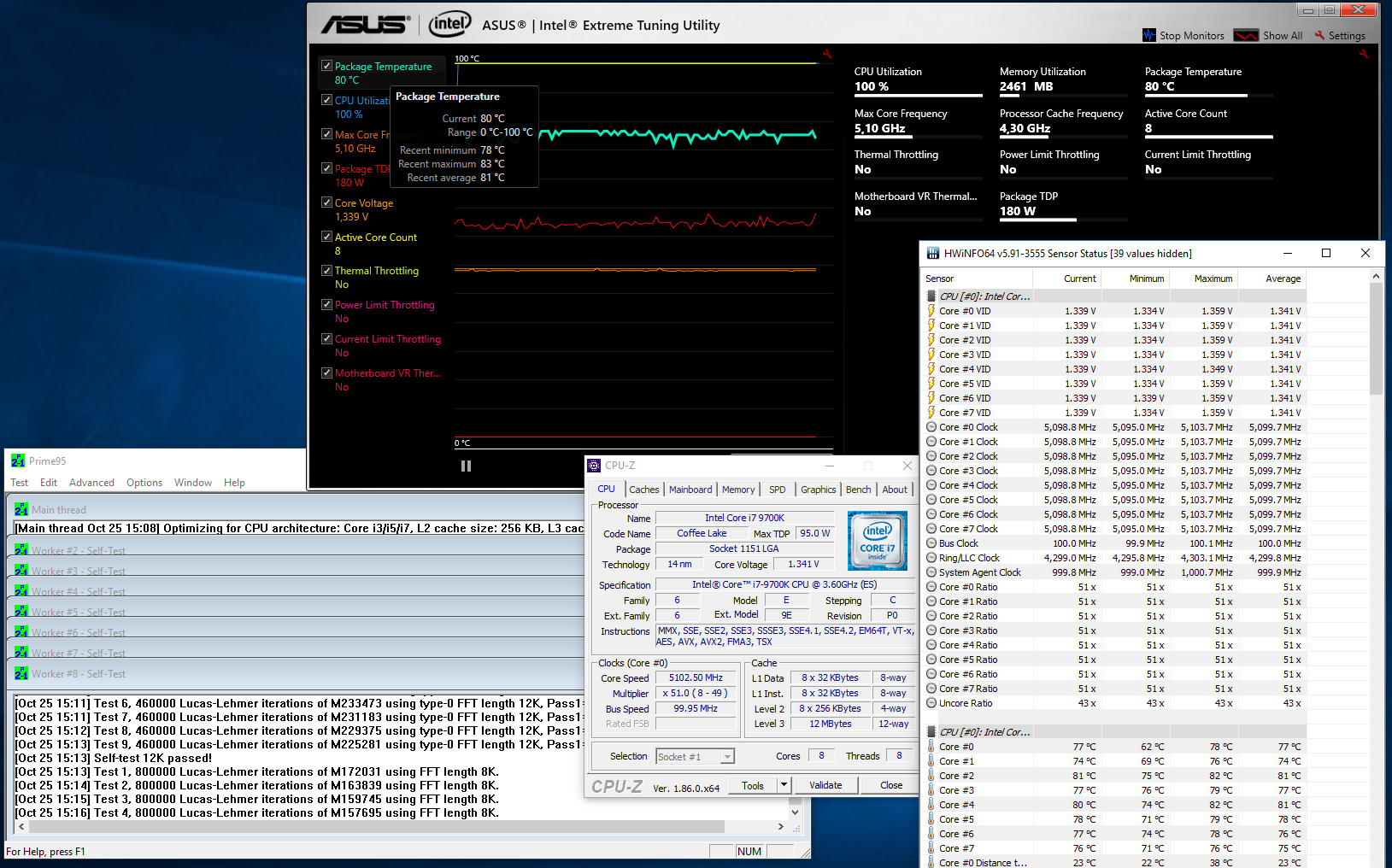
Task: Switch to Memory tab in CPU-Z
Action: [x=738, y=490]
